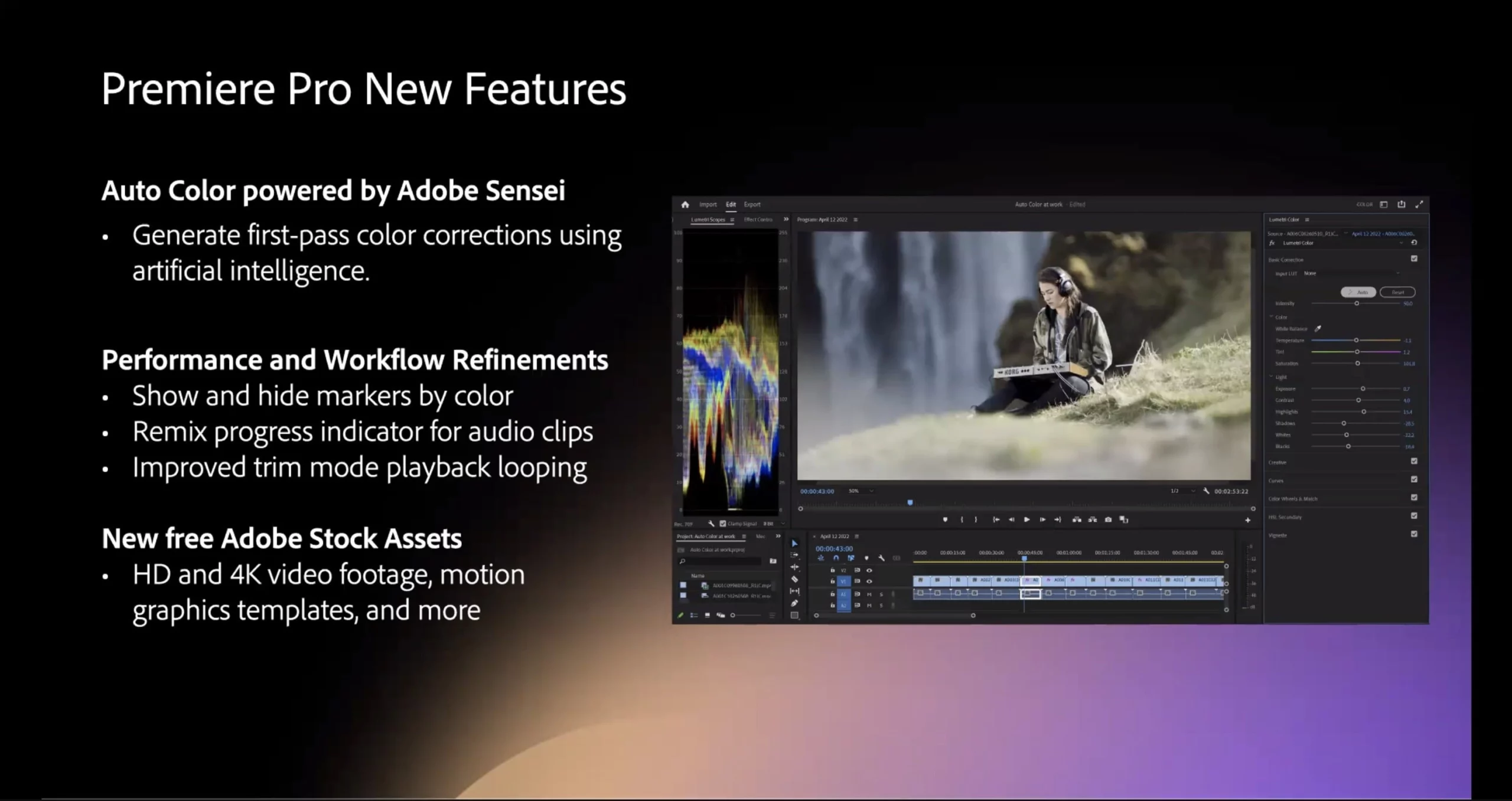The height and width of the screenshot is (801, 1512).
Task: Select the Rectangle tool
Action: tap(794, 615)
